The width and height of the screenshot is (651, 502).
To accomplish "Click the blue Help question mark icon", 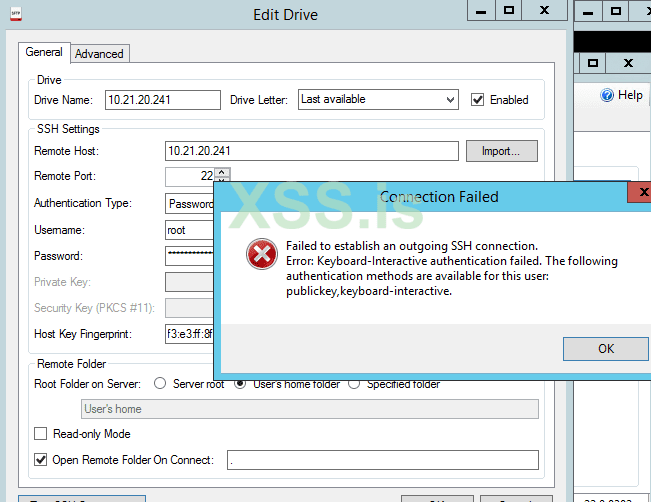I will click(x=607, y=95).
